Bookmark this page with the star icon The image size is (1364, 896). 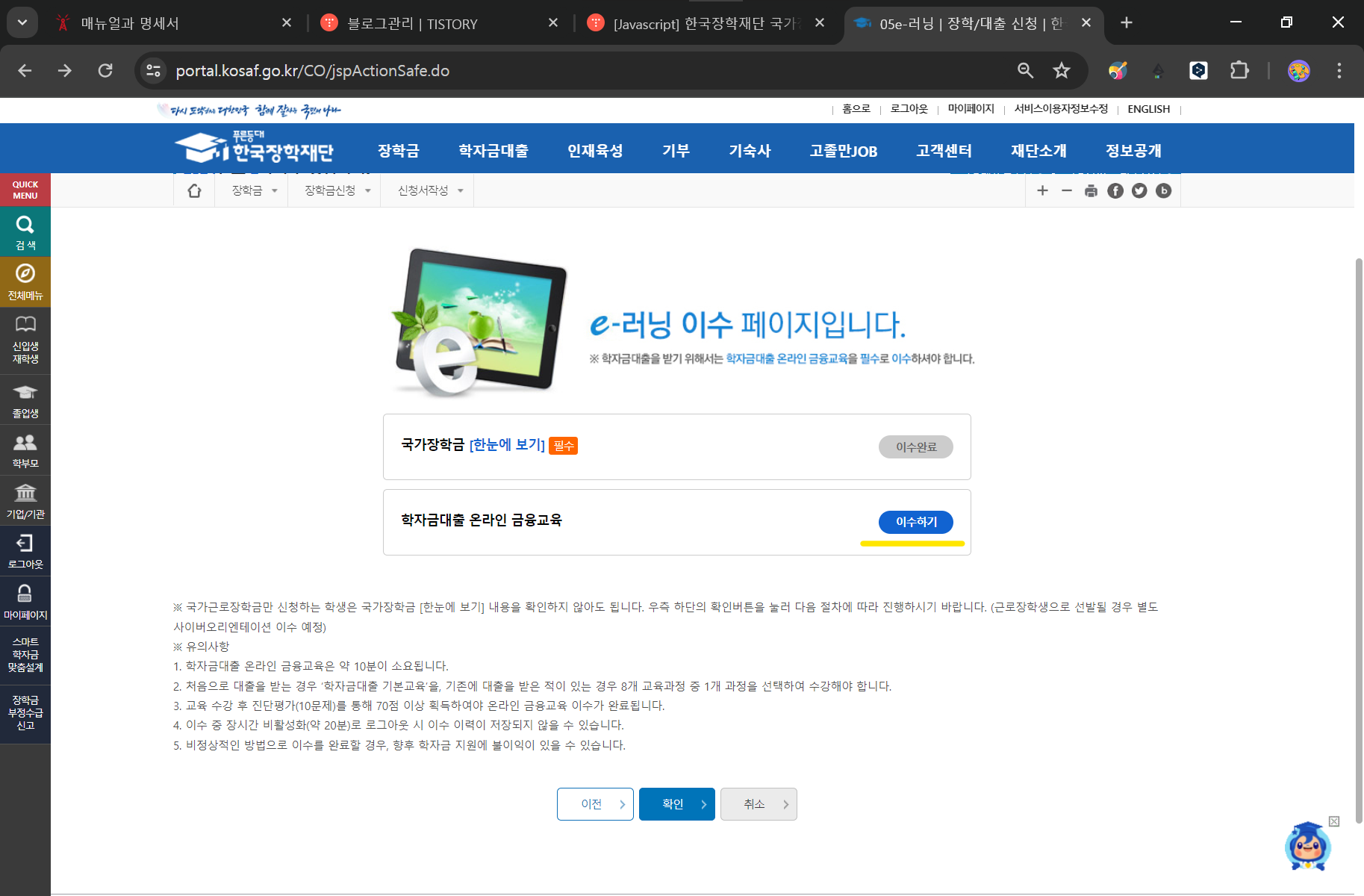pyautogui.click(x=1061, y=70)
